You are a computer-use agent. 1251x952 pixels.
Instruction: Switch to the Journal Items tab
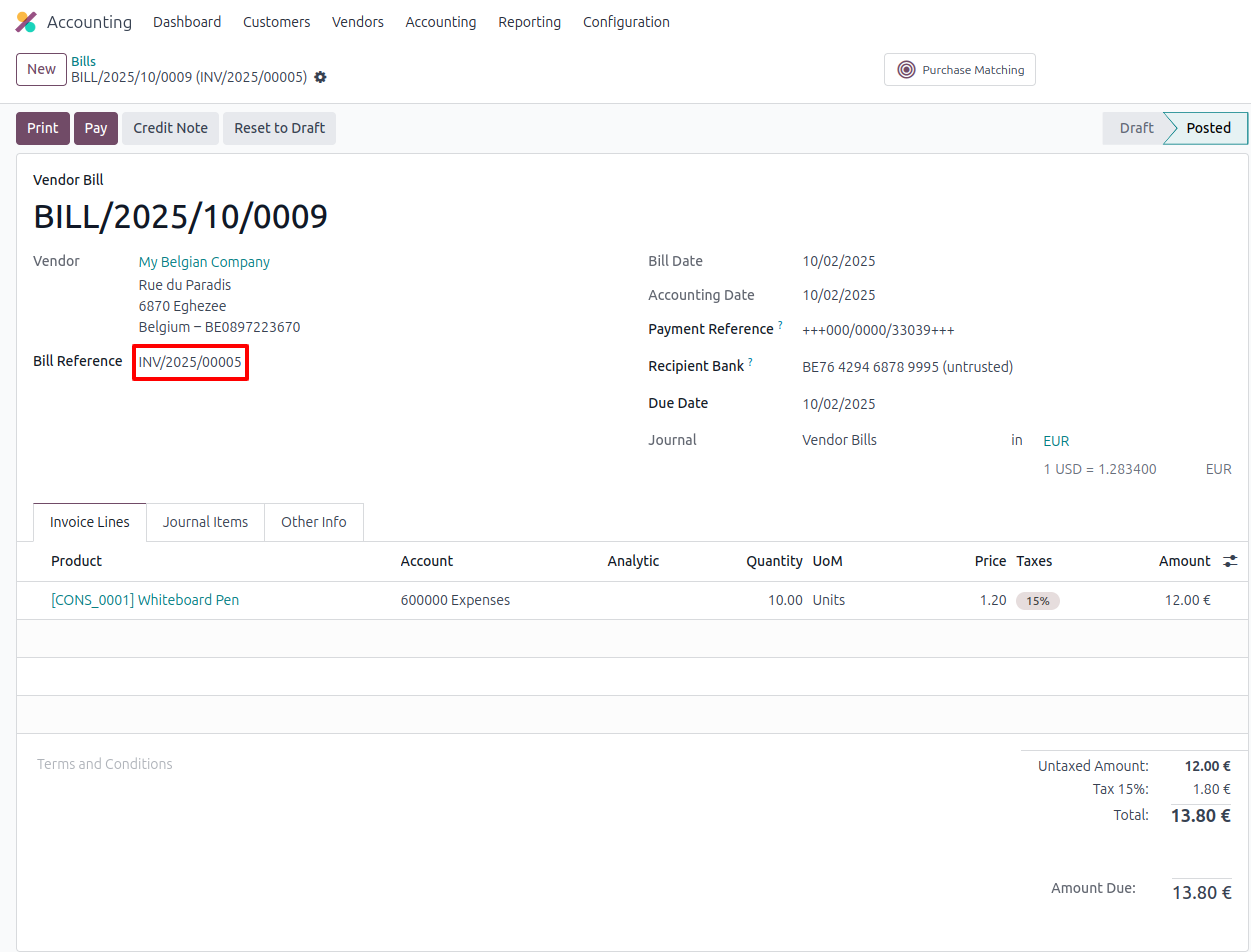(206, 522)
